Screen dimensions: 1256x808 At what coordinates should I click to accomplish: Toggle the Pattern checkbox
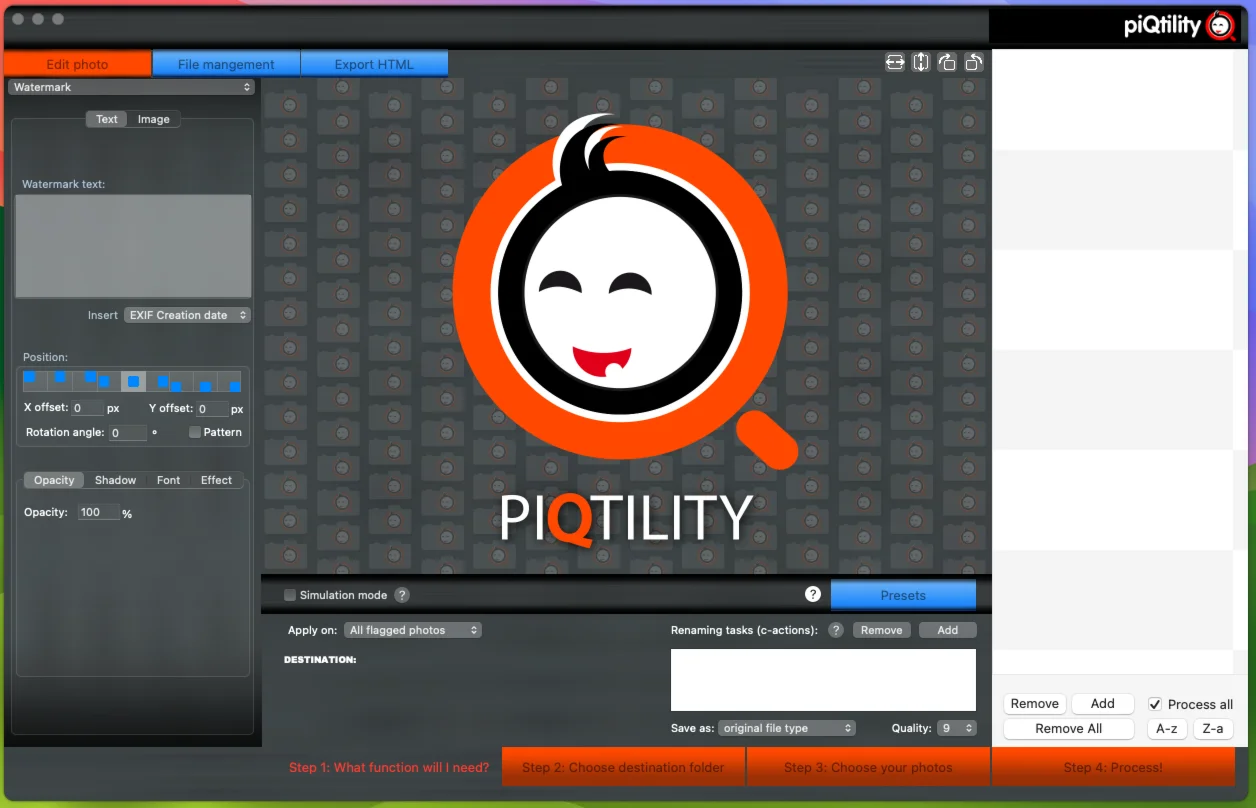tap(195, 432)
